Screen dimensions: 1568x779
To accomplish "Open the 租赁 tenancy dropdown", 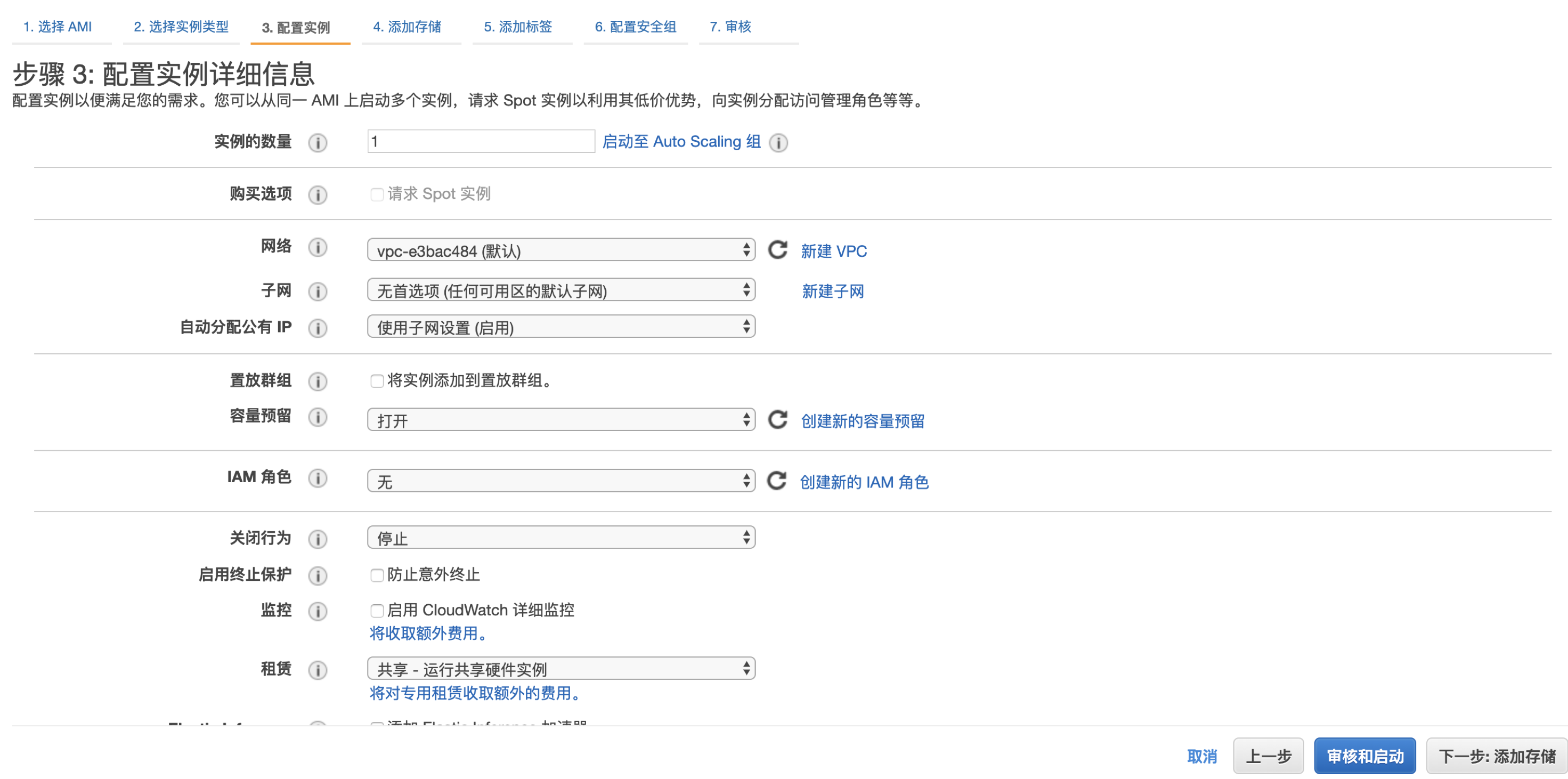I will 560,668.
